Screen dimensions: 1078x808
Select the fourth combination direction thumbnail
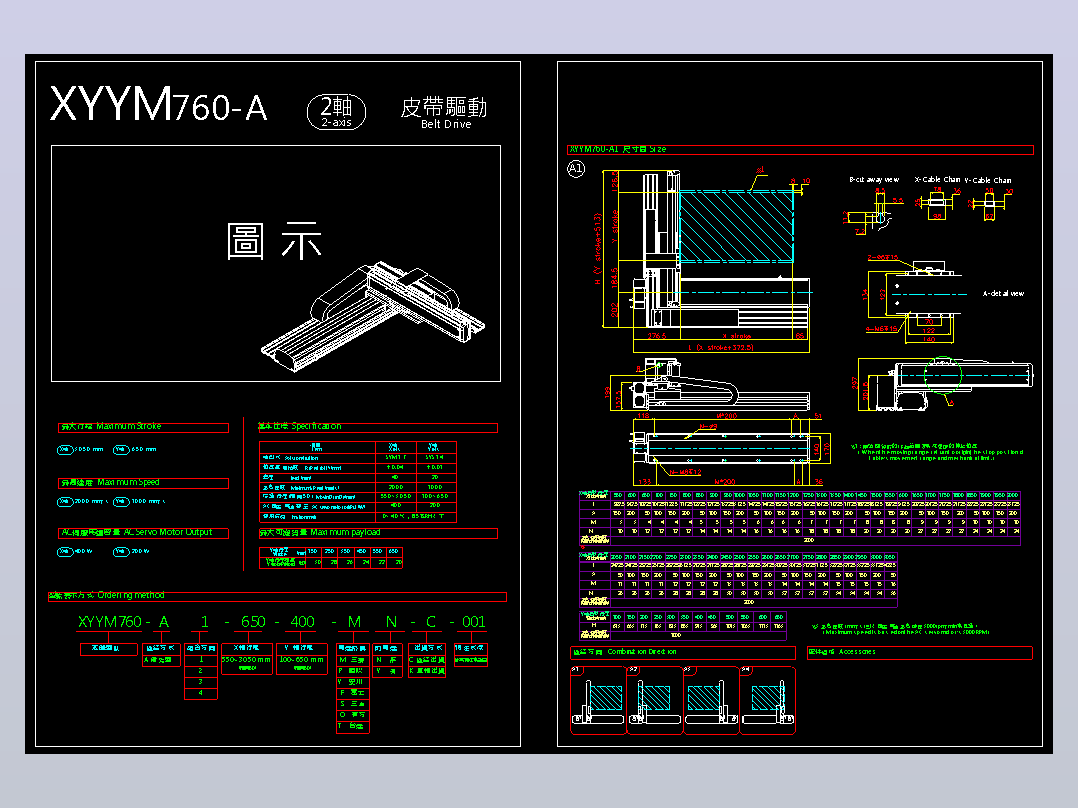767,701
